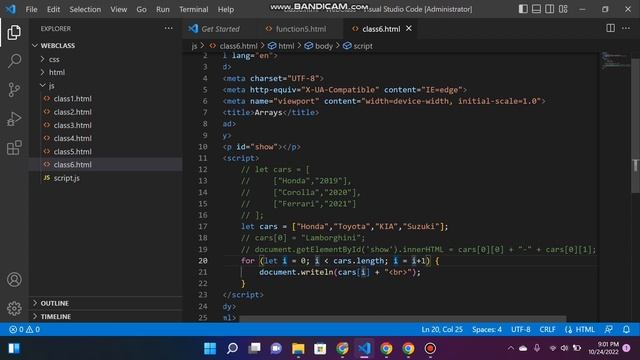Show hidden tray icons chevron
This screenshot has height=360, width=640.
tap(511, 348)
